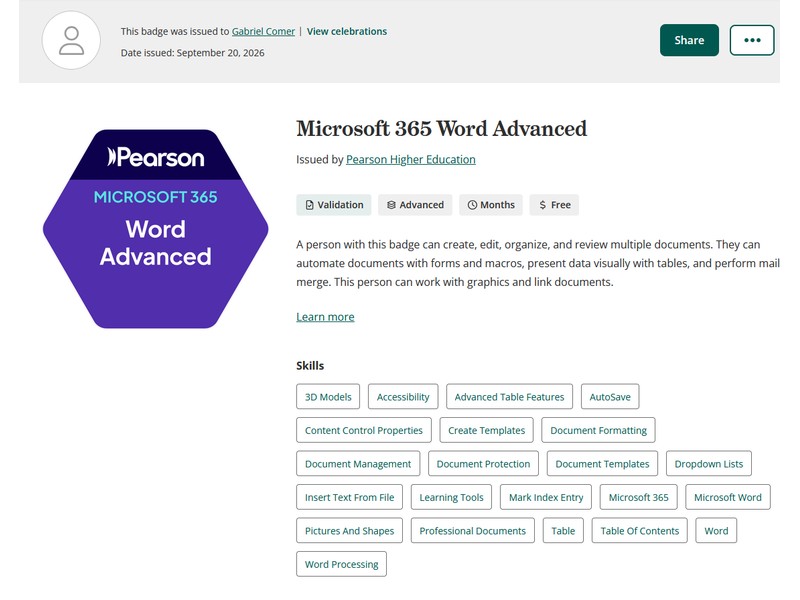The height and width of the screenshot is (600, 800).
Task: Click the Content Control Properties skill tag
Action: click(364, 430)
